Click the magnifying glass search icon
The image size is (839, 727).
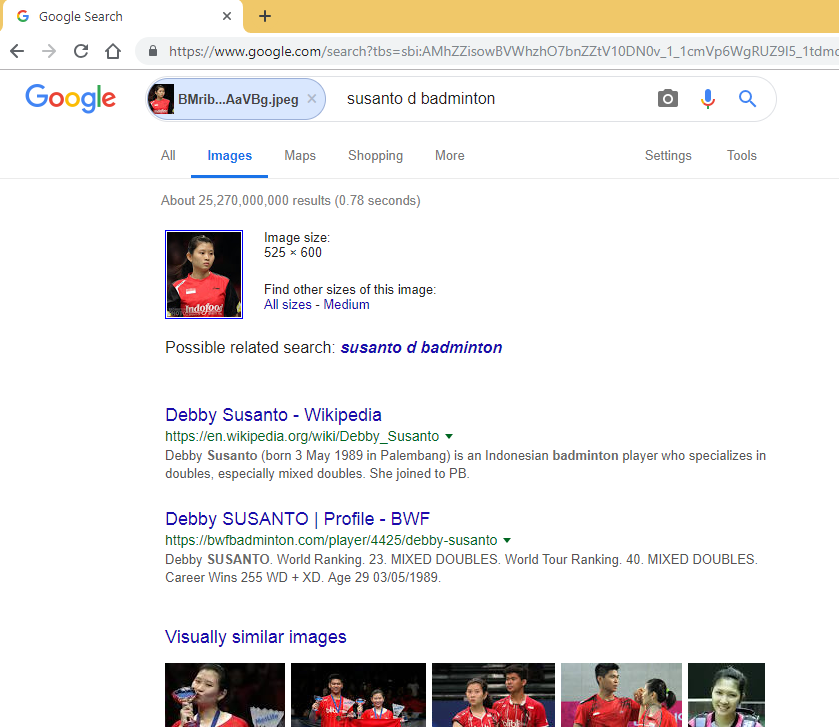[x=747, y=98]
